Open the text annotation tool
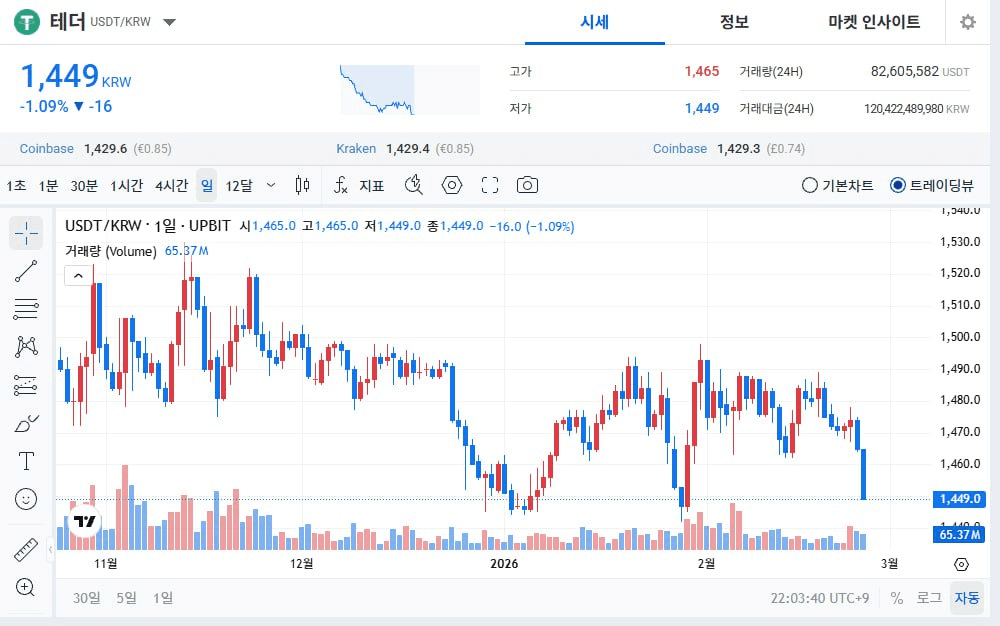 click(x=27, y=460)
